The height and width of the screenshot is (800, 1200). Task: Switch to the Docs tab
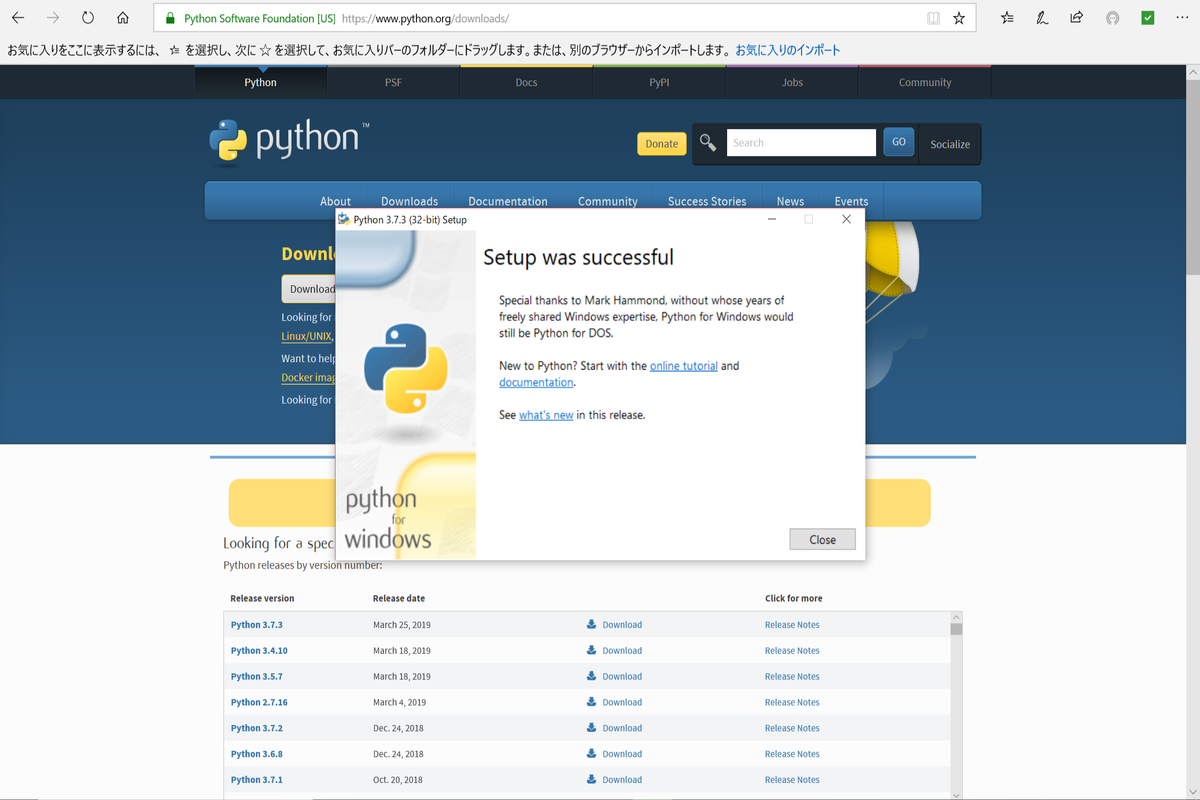526,82
